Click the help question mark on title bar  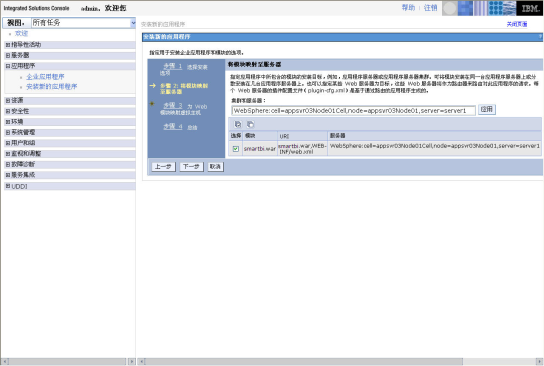pos(540,37)
